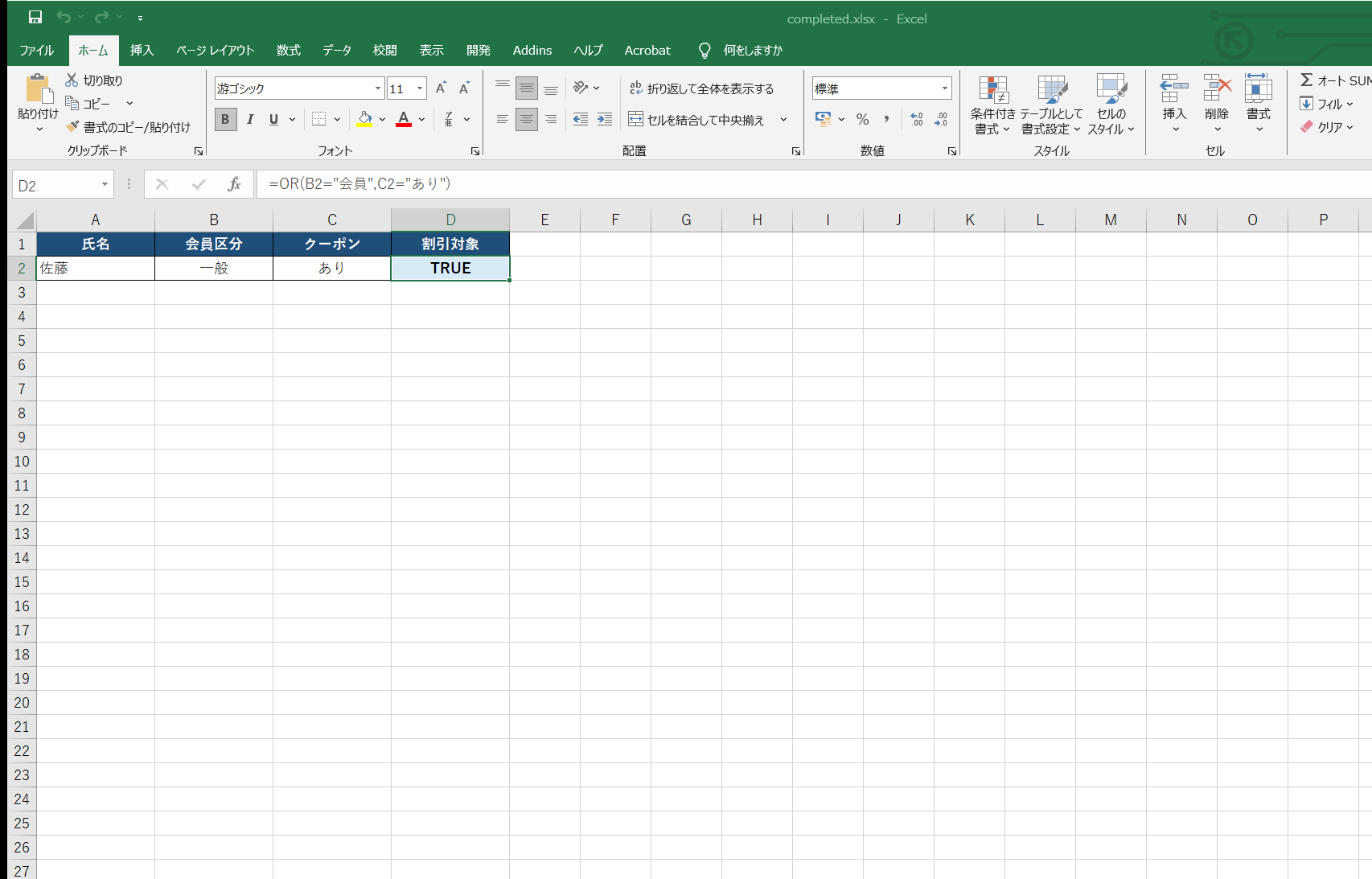This screenshot has height=879, width=1372.
Task: Click the Save icon in the title bar
Action: point(35,17)
